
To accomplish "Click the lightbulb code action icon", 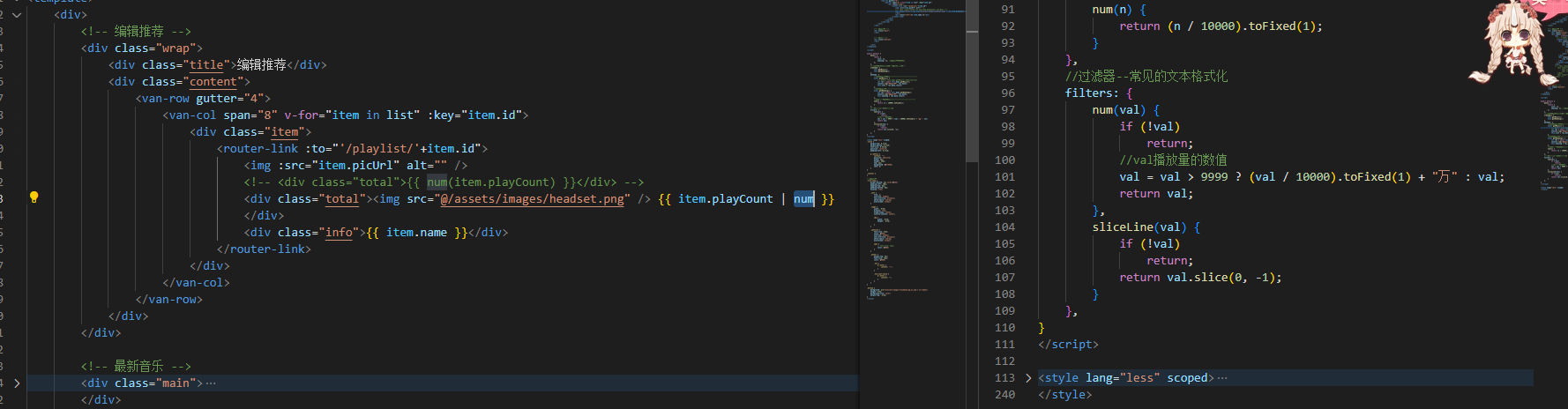I will click(x=34, y=197).
